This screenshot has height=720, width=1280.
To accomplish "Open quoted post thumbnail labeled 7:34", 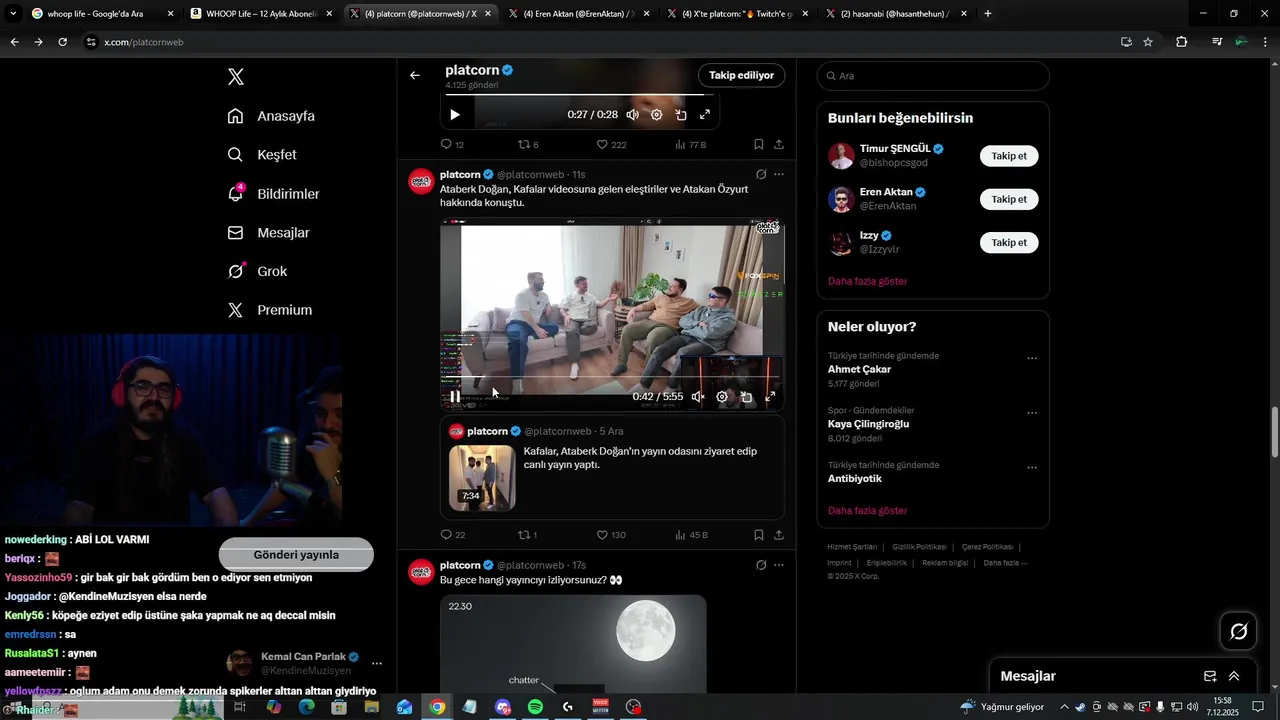I will [482, 478].
